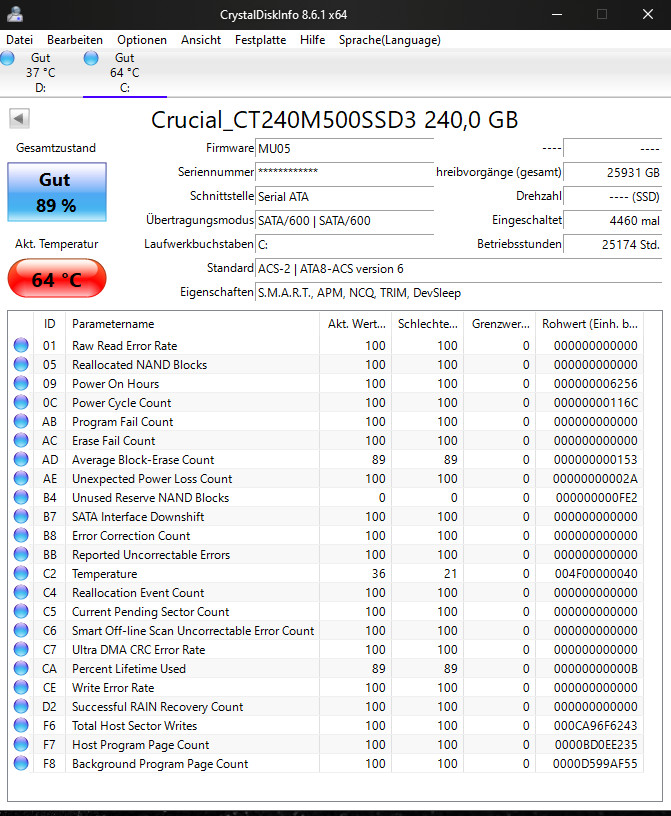Screen dimensions: 671x816
Task: Click the raw value 000000000FE2
Action: (x=596, y=498)
